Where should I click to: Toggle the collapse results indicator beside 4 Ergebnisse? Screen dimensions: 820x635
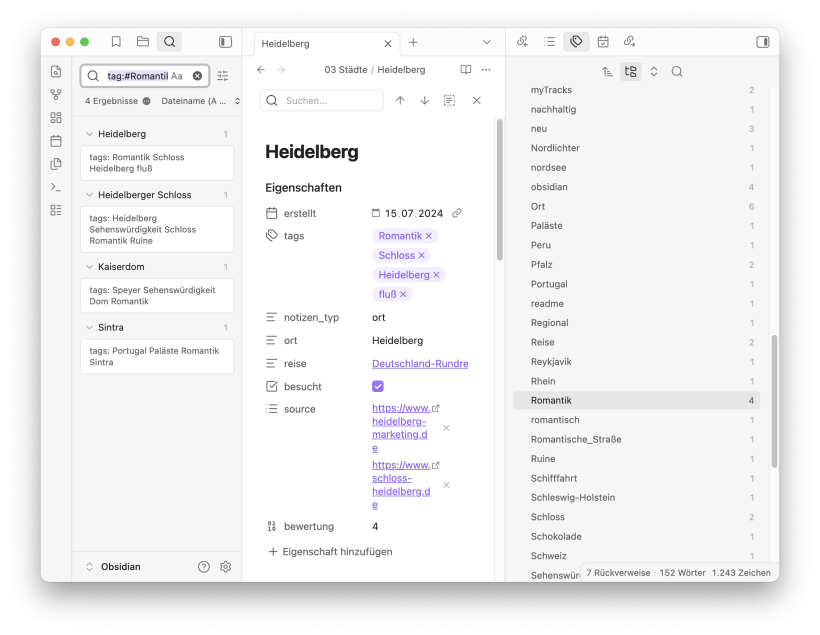tap(146, 101)
